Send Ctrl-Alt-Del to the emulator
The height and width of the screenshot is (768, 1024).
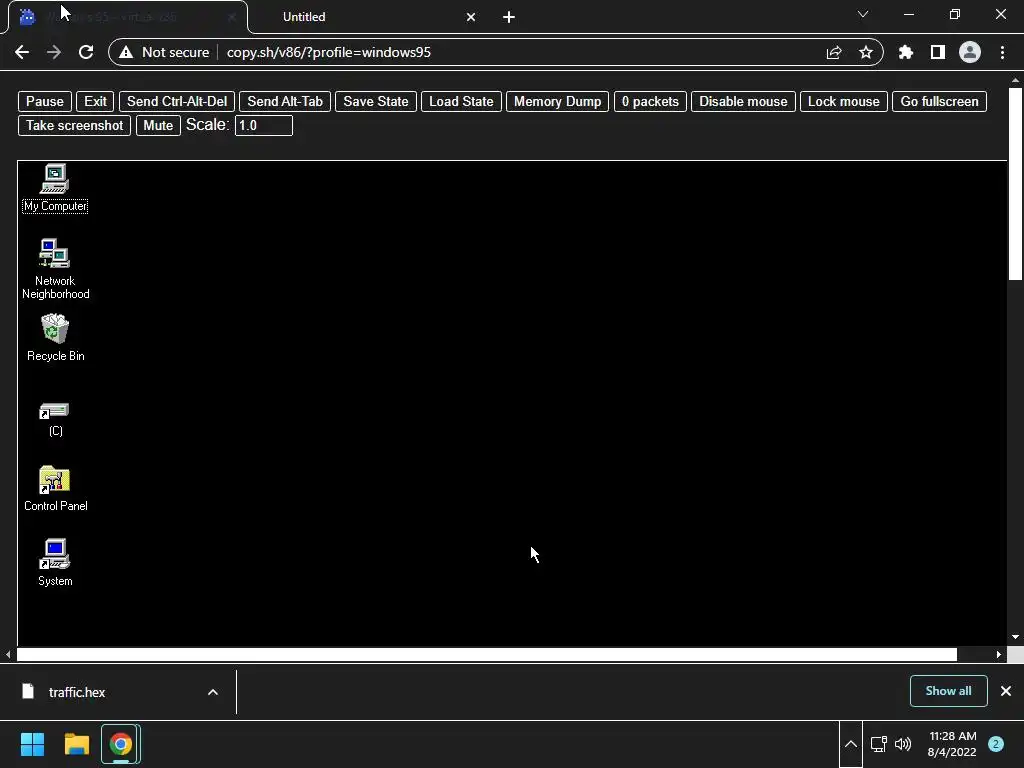pyautogui.click(x=177, y=102)
